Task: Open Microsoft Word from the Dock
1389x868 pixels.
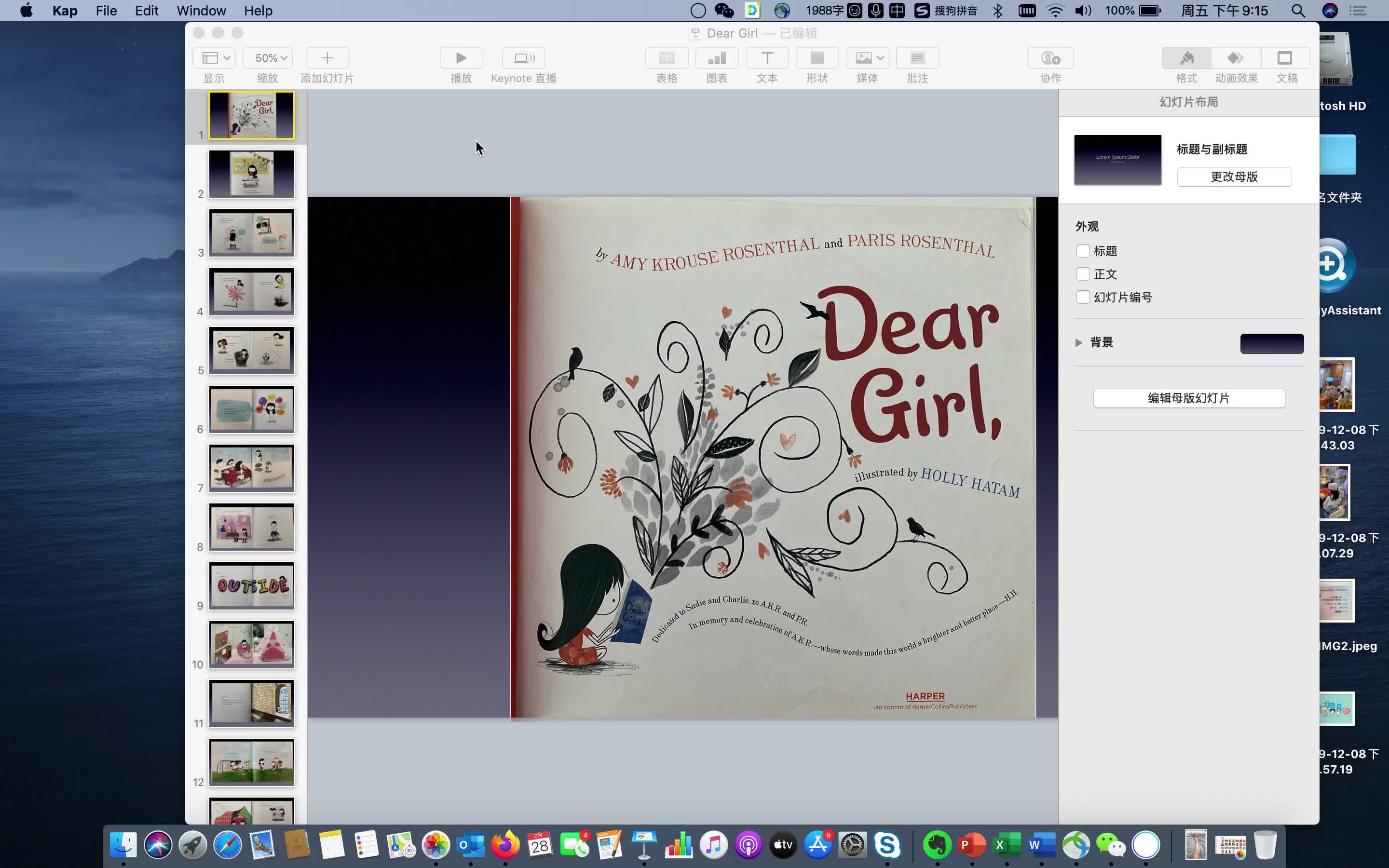Action: pyautogui.click(x=1041, y=844)
